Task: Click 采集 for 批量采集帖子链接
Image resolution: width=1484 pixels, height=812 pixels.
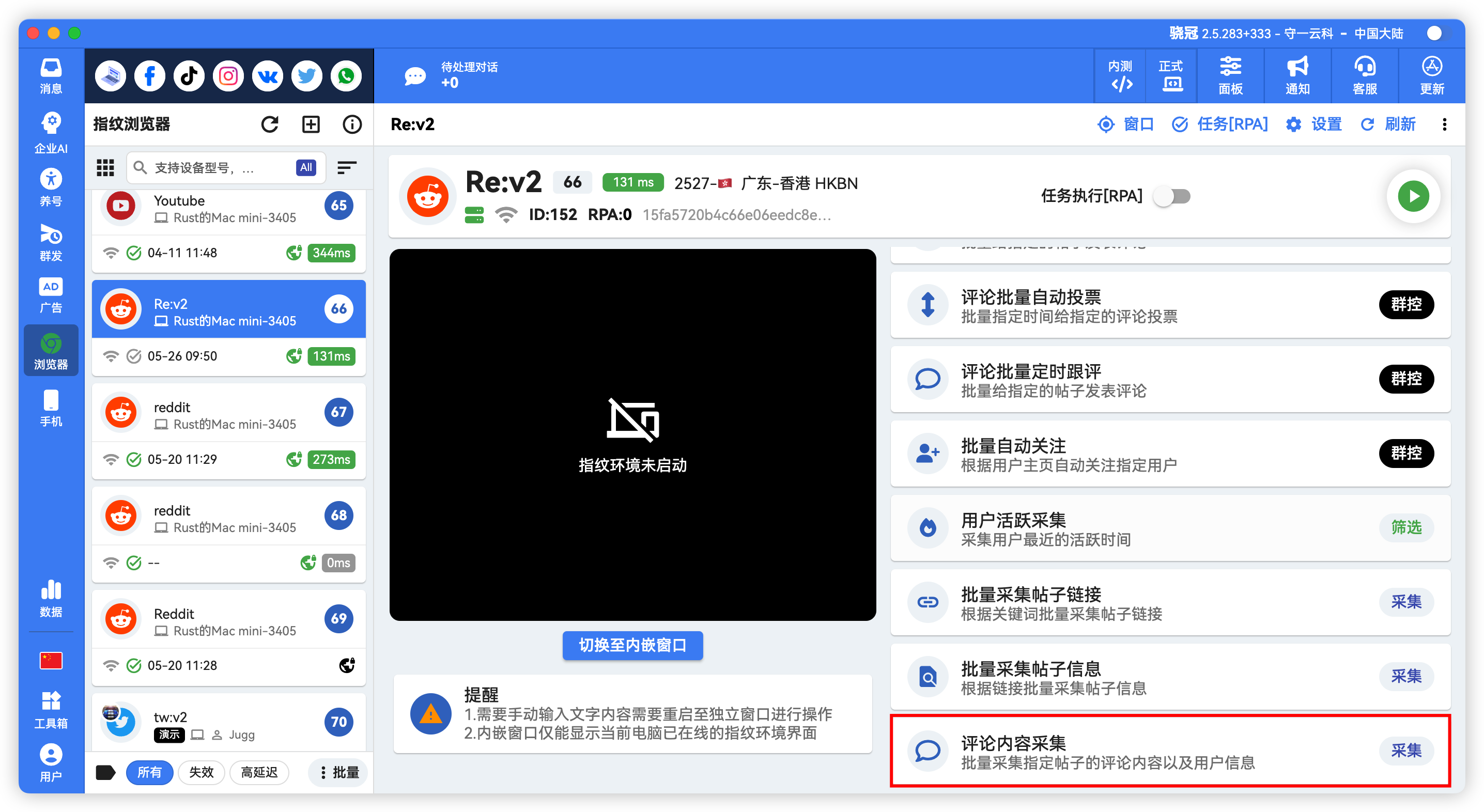Action: [x=1405, y=601]
